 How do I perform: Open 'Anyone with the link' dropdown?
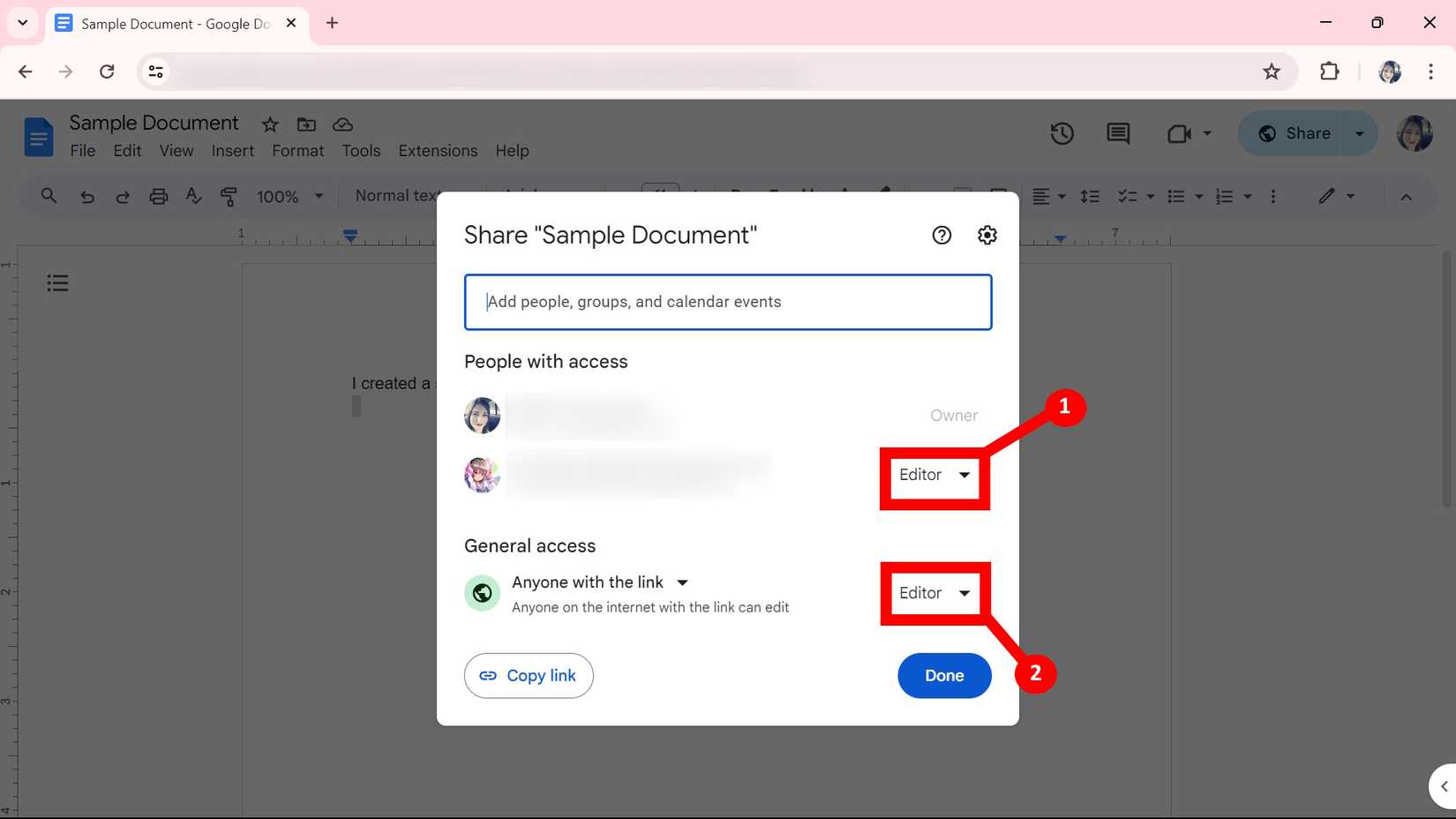click(x=600, y=582)
